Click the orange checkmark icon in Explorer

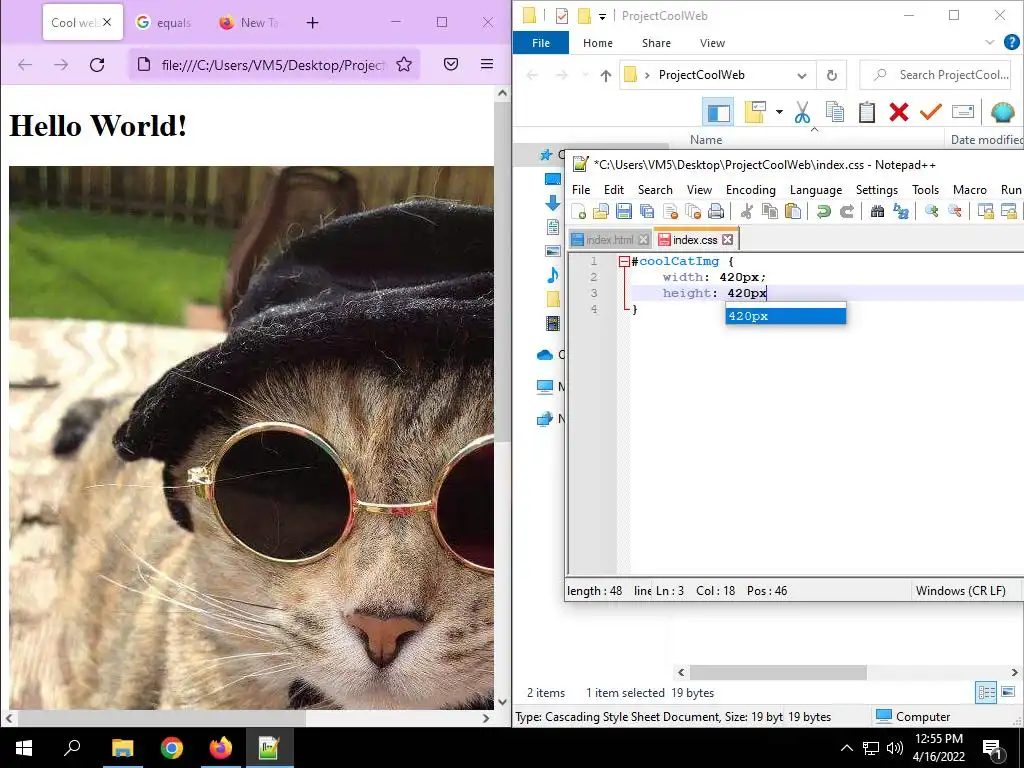931,112
